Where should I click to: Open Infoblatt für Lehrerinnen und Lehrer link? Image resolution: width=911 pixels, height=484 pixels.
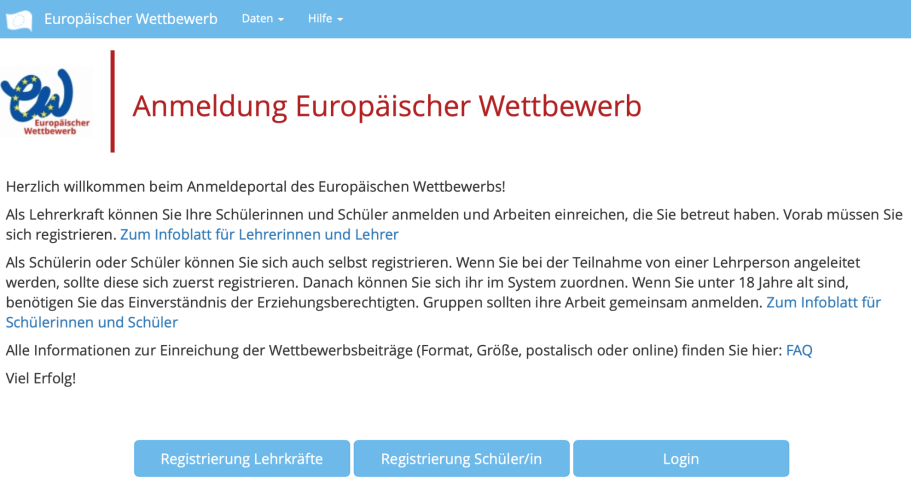(259, 235)
